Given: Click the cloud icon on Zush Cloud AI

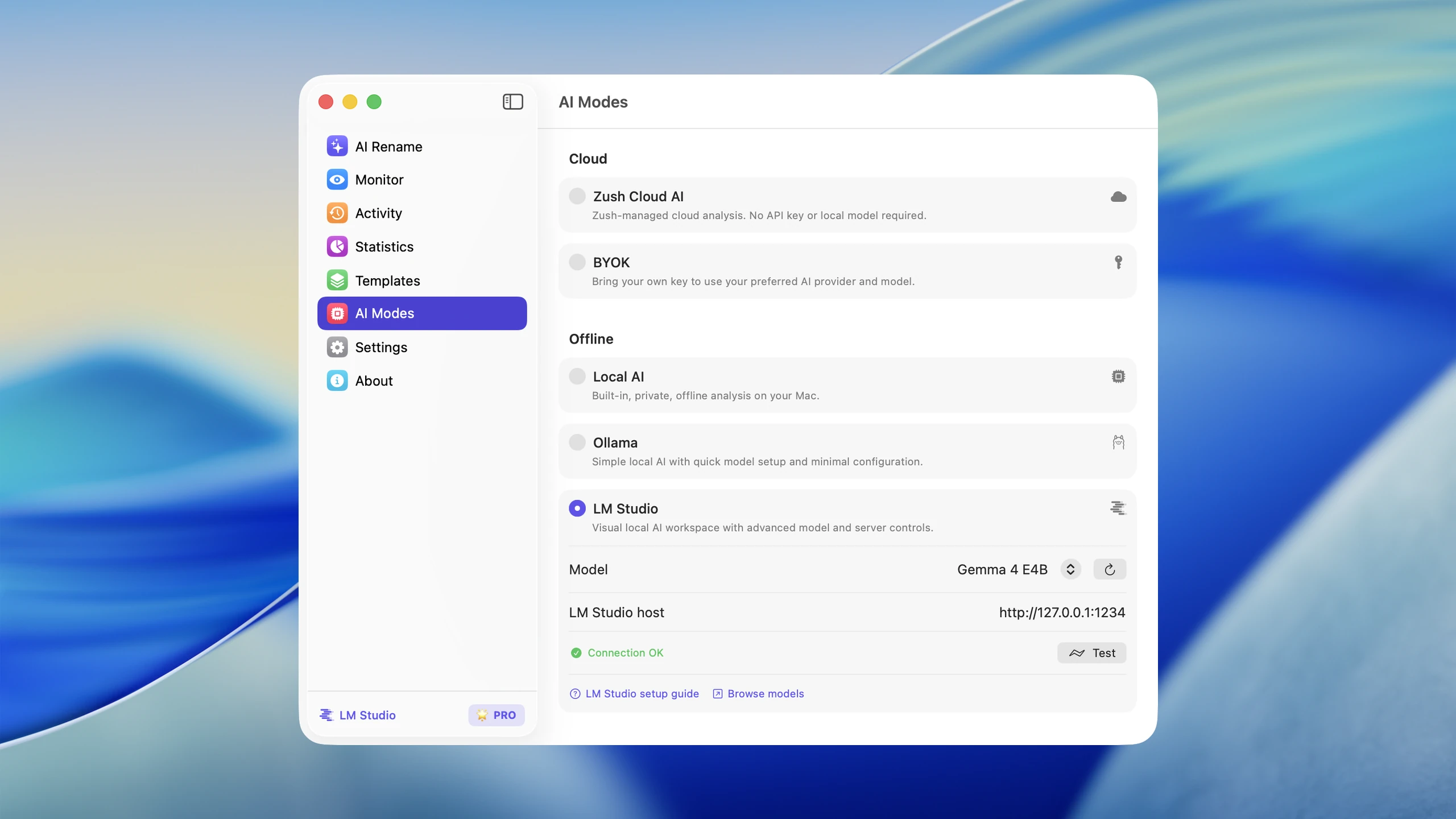Looking at the screenshot, I should pyautogui.click(x=1118, y=197).
